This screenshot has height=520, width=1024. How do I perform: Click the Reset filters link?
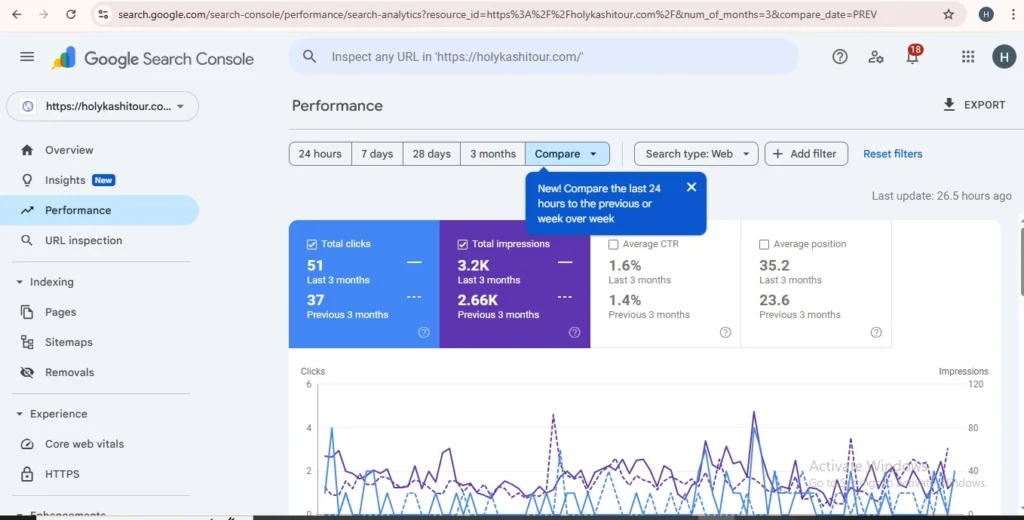(x=893, y=154)
